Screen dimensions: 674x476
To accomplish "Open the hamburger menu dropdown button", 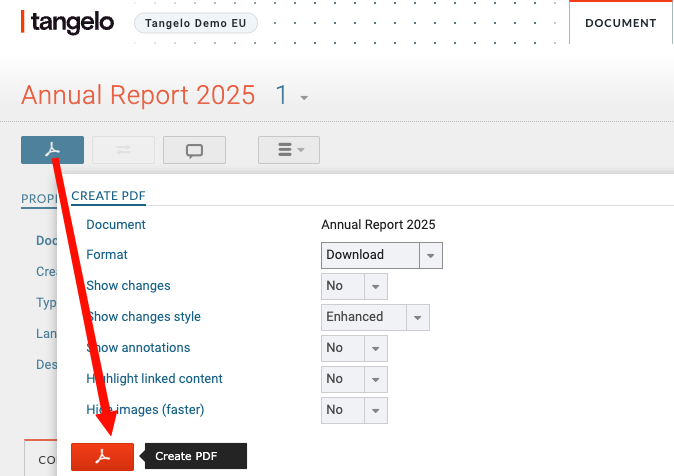I will [289, 150].
